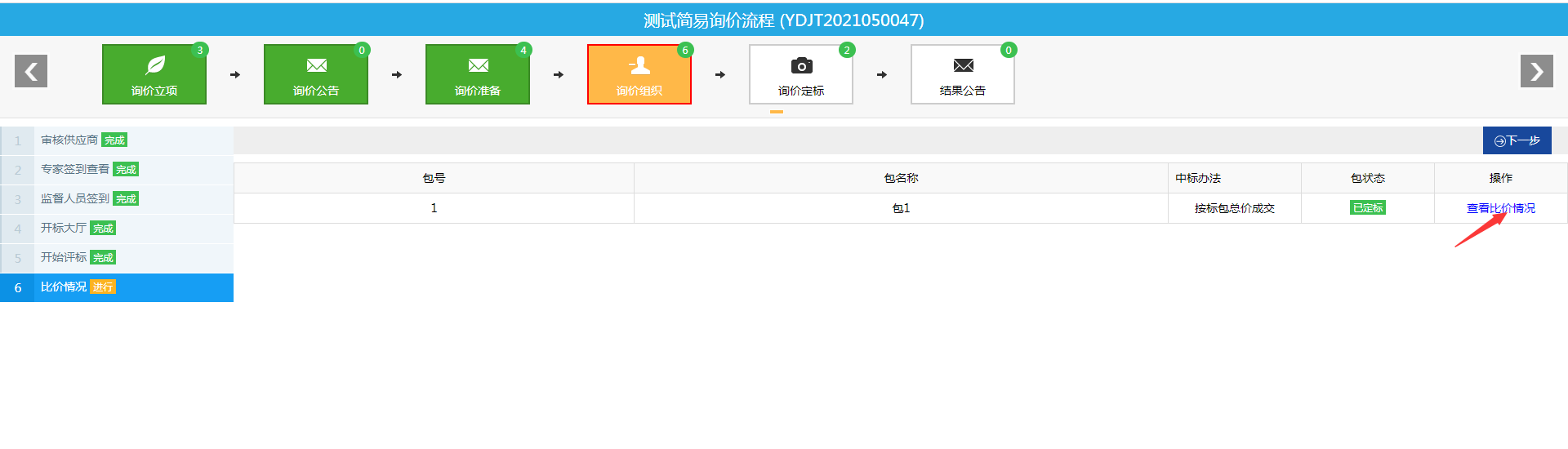1568x449 pixels.
Task: Click the 中标办法 column header
Action: [1235, 178]
